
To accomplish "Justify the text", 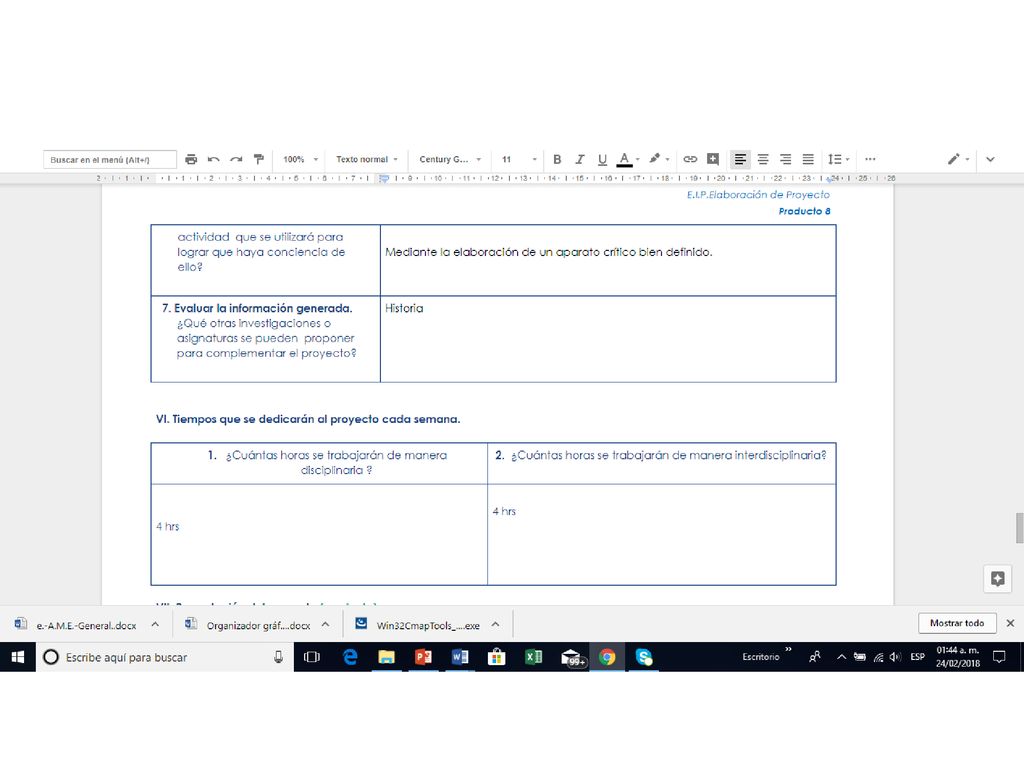I will tap(808, 159).
